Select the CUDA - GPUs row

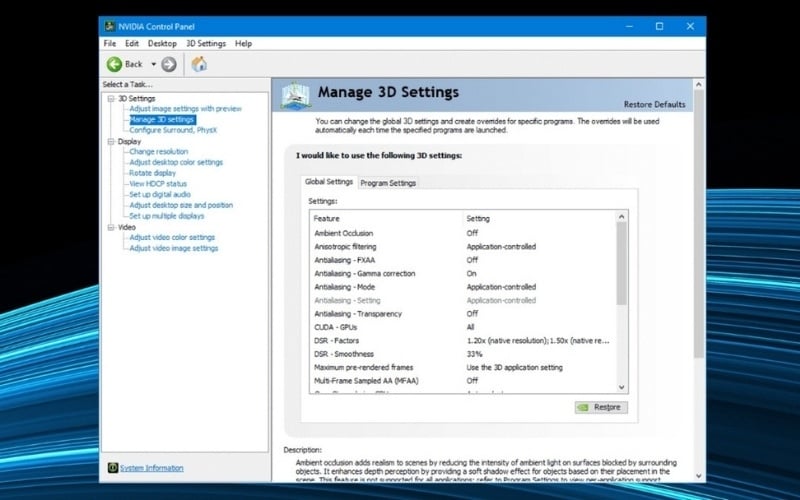463,327
